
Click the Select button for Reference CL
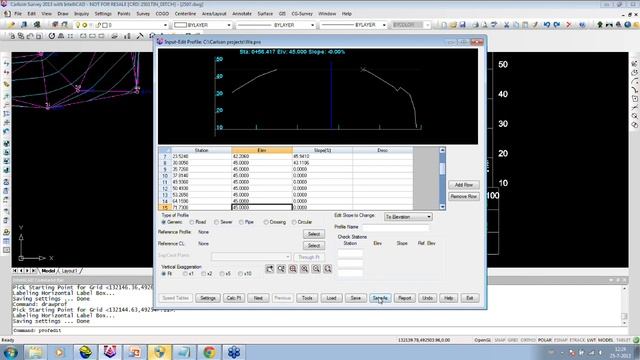[x=314, y=245]
